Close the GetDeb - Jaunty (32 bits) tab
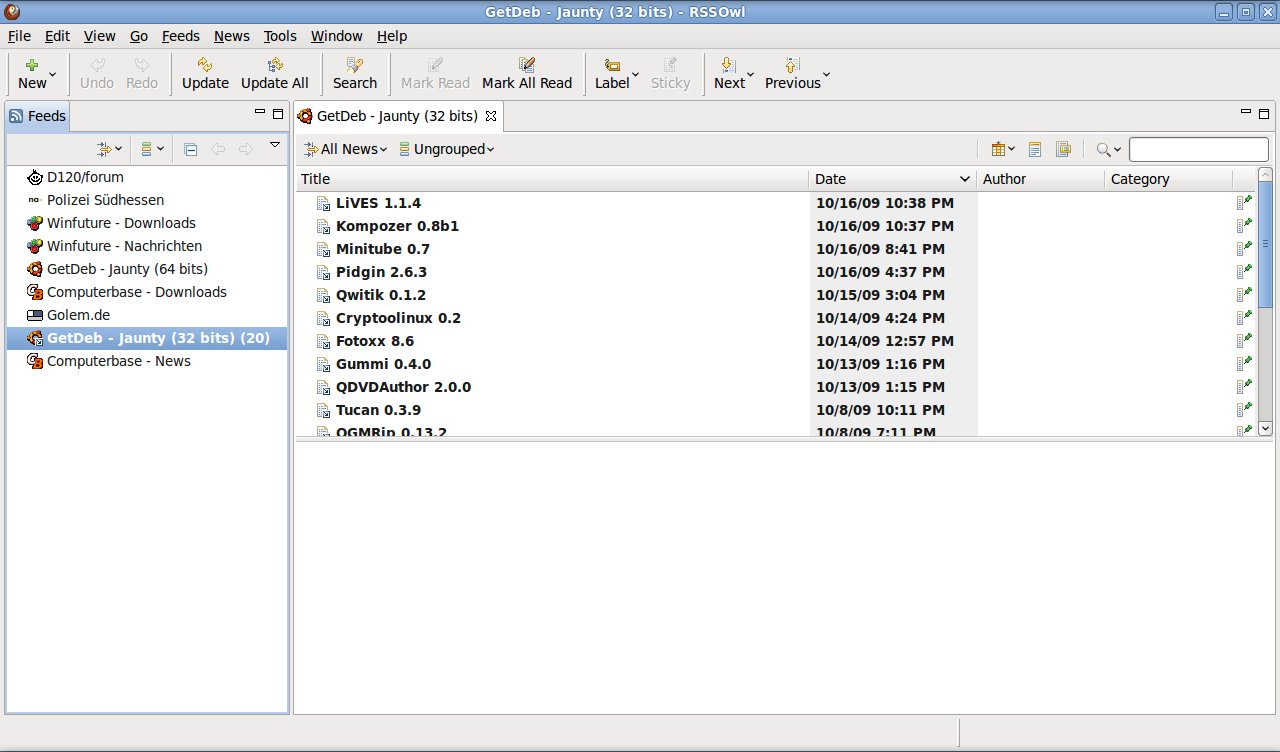1280x752 pixels. pos(491,116)
